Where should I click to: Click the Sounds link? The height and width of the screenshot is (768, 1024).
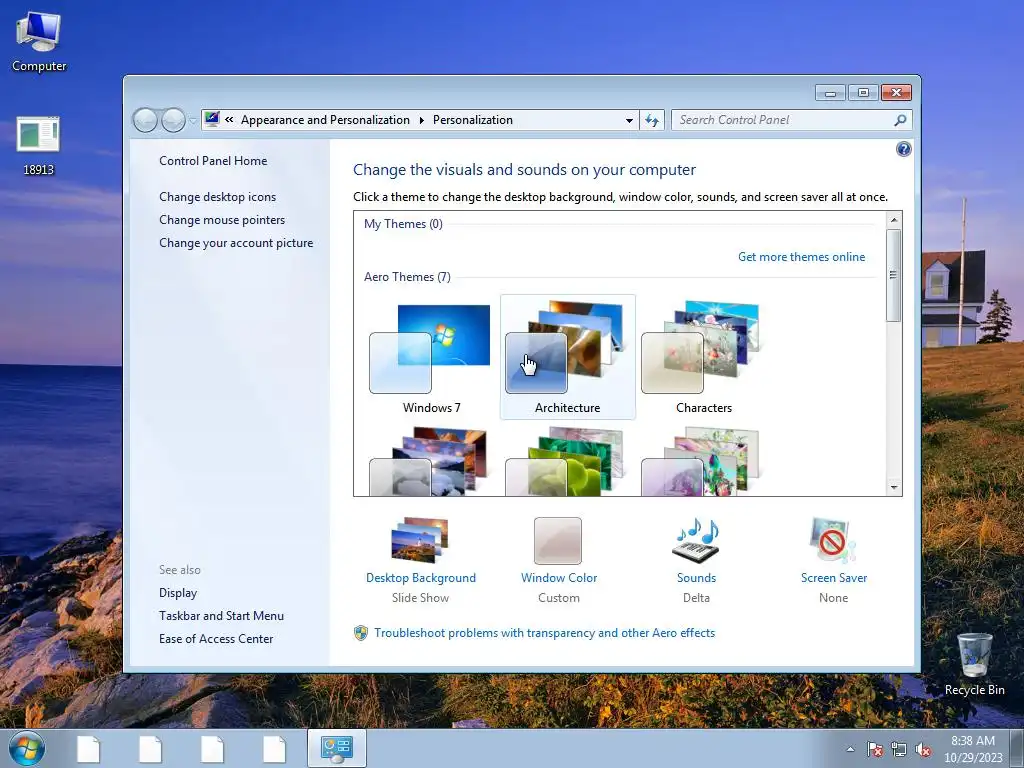coord(696,578)
